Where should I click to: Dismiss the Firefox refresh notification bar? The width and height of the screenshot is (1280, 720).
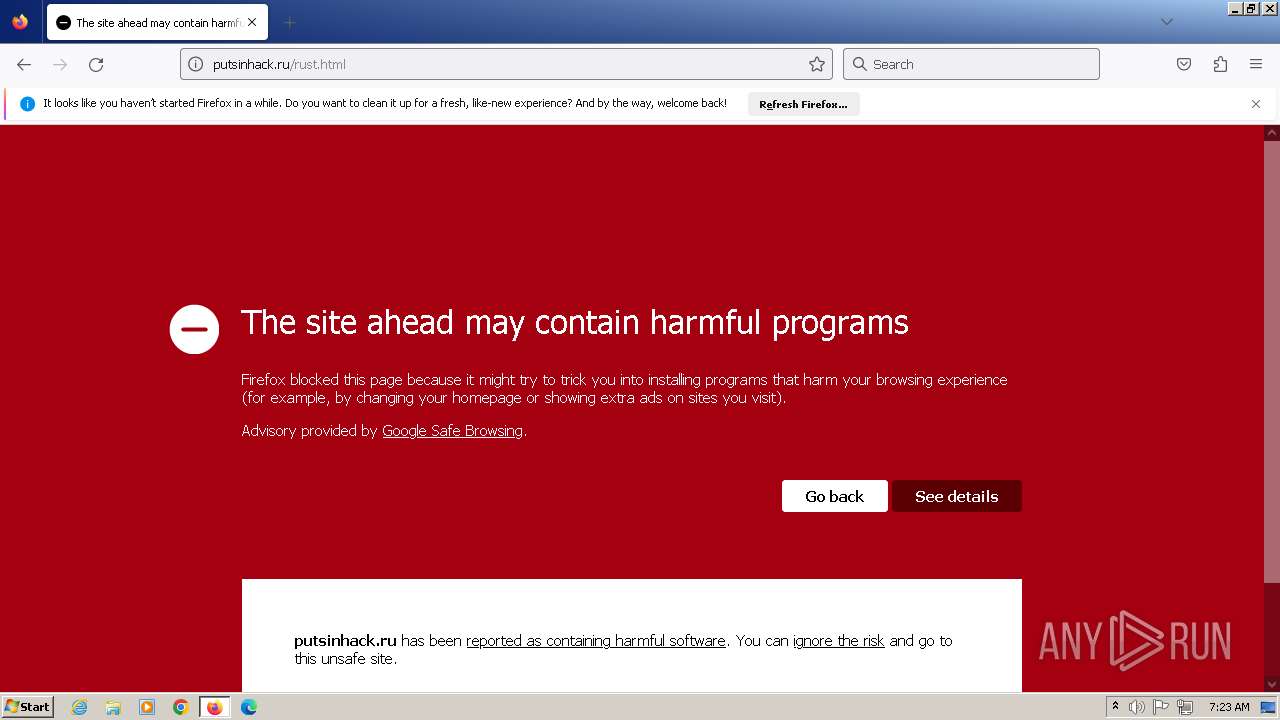pos(1256,104)
